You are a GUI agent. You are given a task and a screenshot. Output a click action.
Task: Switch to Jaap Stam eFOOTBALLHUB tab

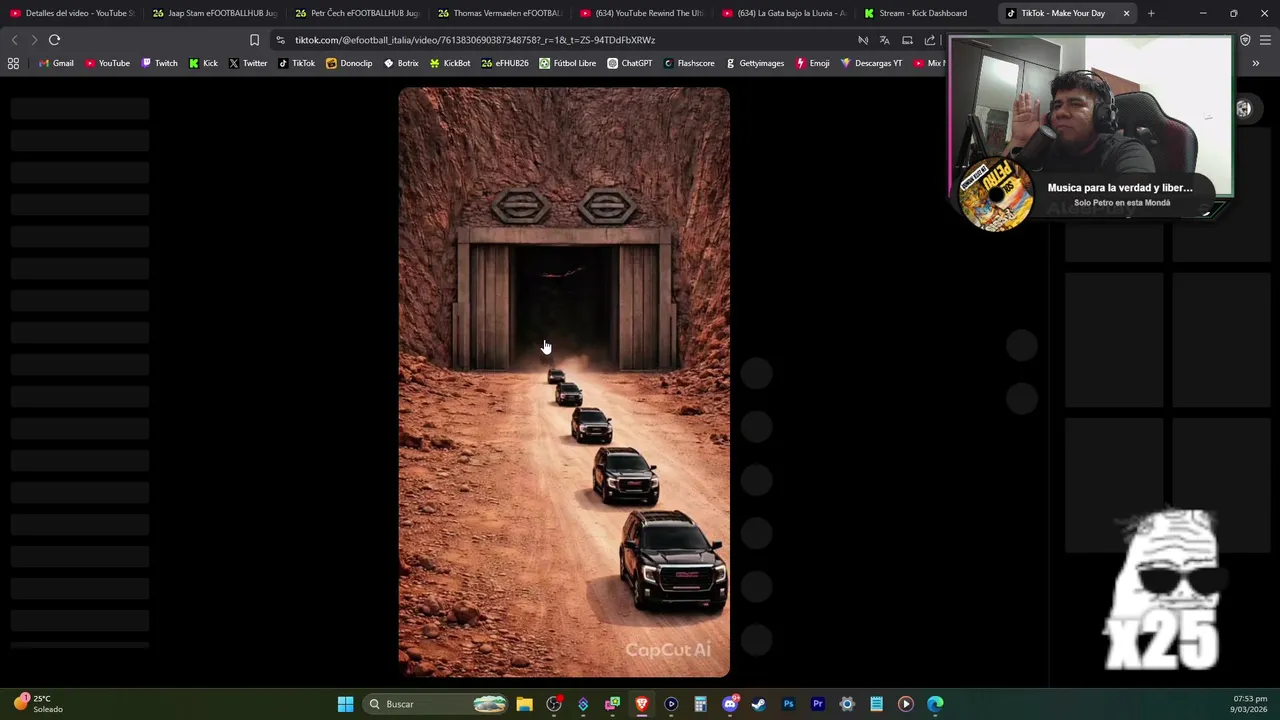click(214, 13)
